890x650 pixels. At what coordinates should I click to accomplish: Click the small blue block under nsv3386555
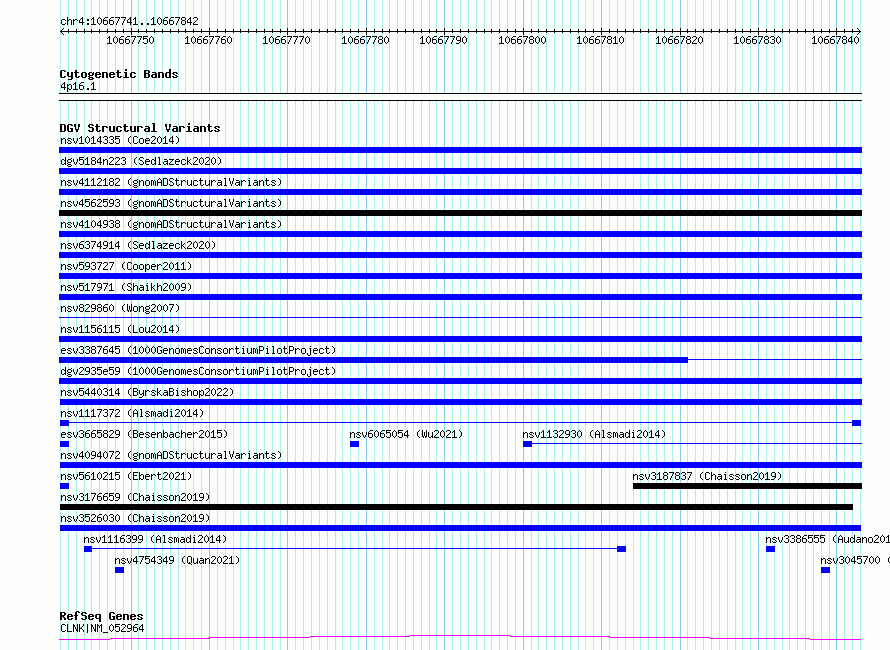click(x=770, y=549)
